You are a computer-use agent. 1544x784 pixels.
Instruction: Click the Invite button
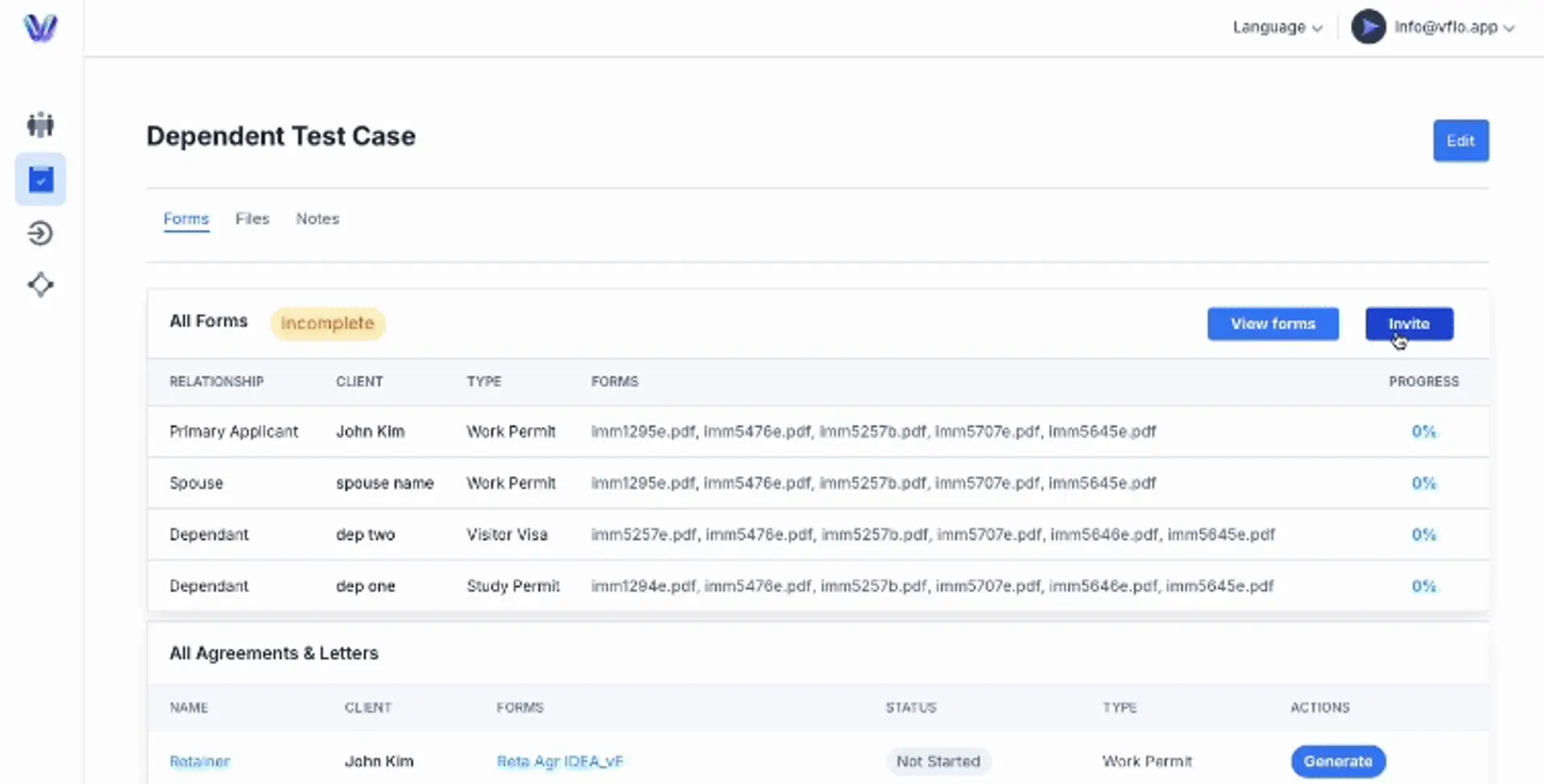[1409, 324]
